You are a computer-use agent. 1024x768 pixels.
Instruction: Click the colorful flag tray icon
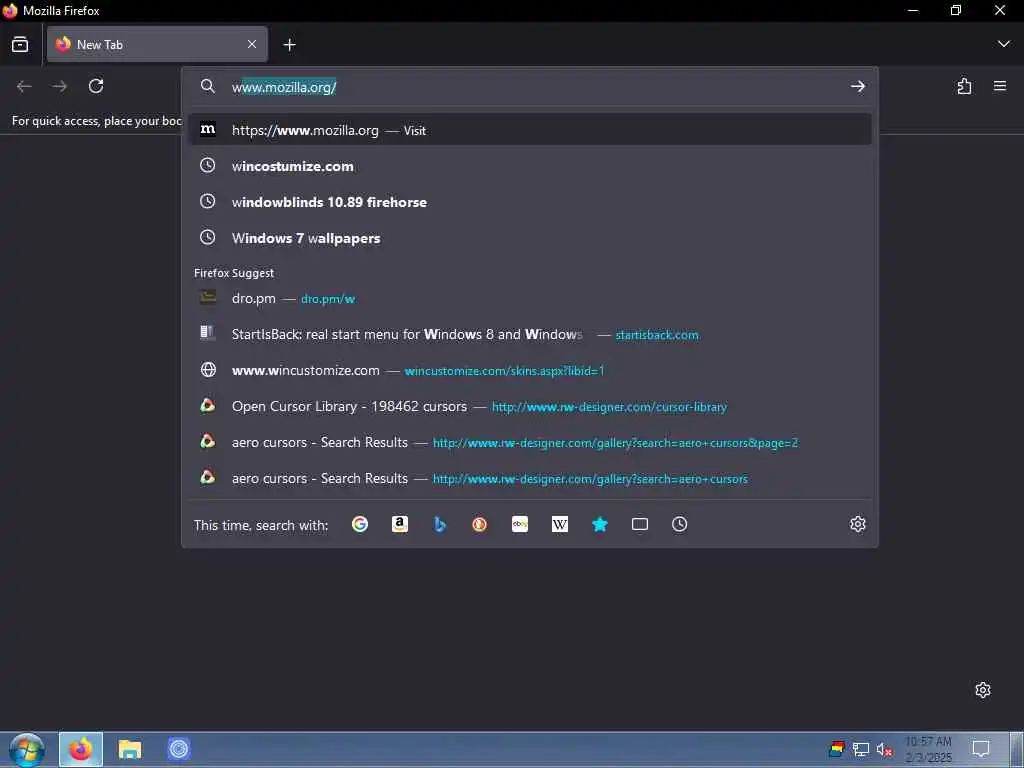tap(837, 749)
